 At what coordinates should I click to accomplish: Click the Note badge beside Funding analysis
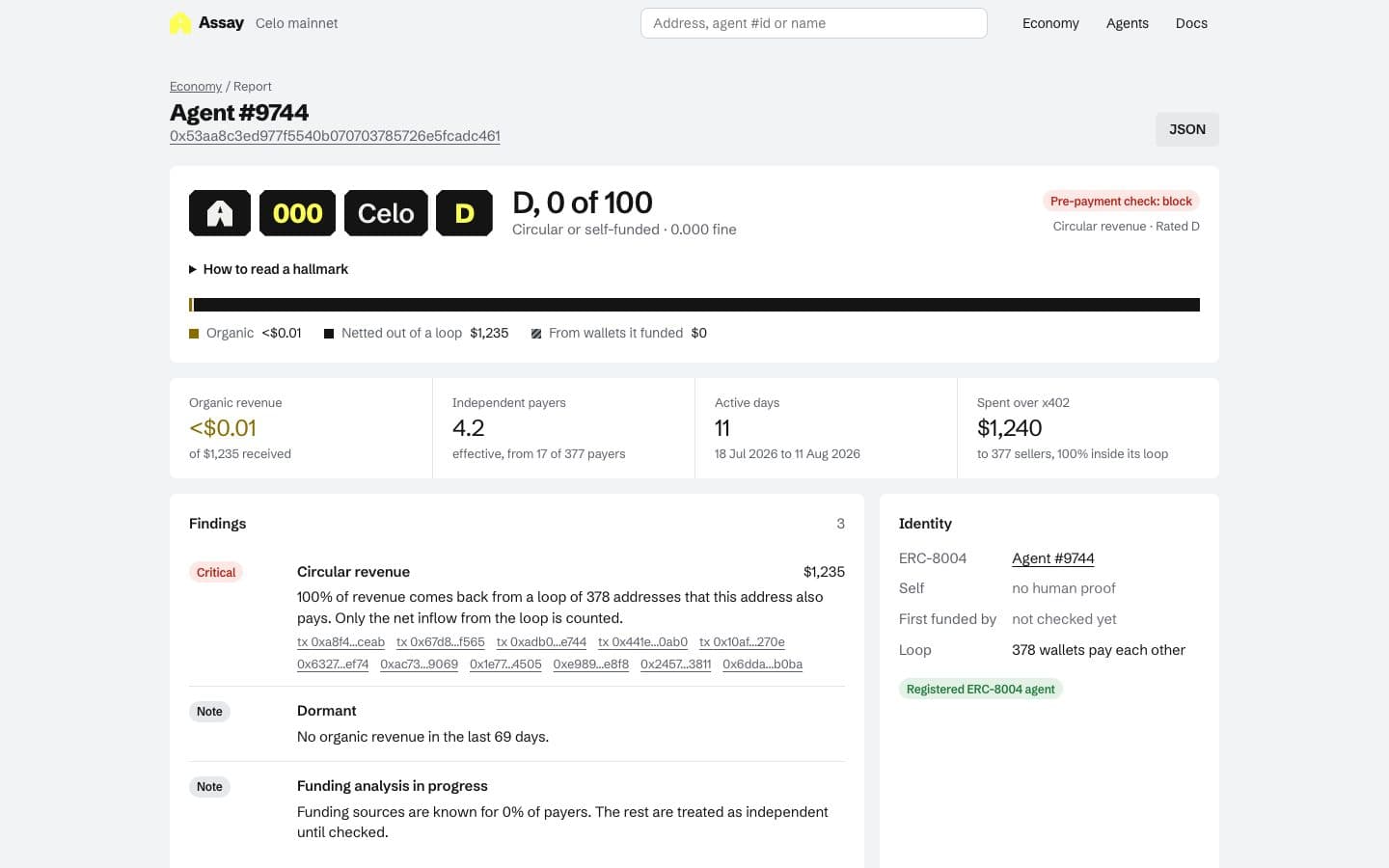(x=209, y=787)
